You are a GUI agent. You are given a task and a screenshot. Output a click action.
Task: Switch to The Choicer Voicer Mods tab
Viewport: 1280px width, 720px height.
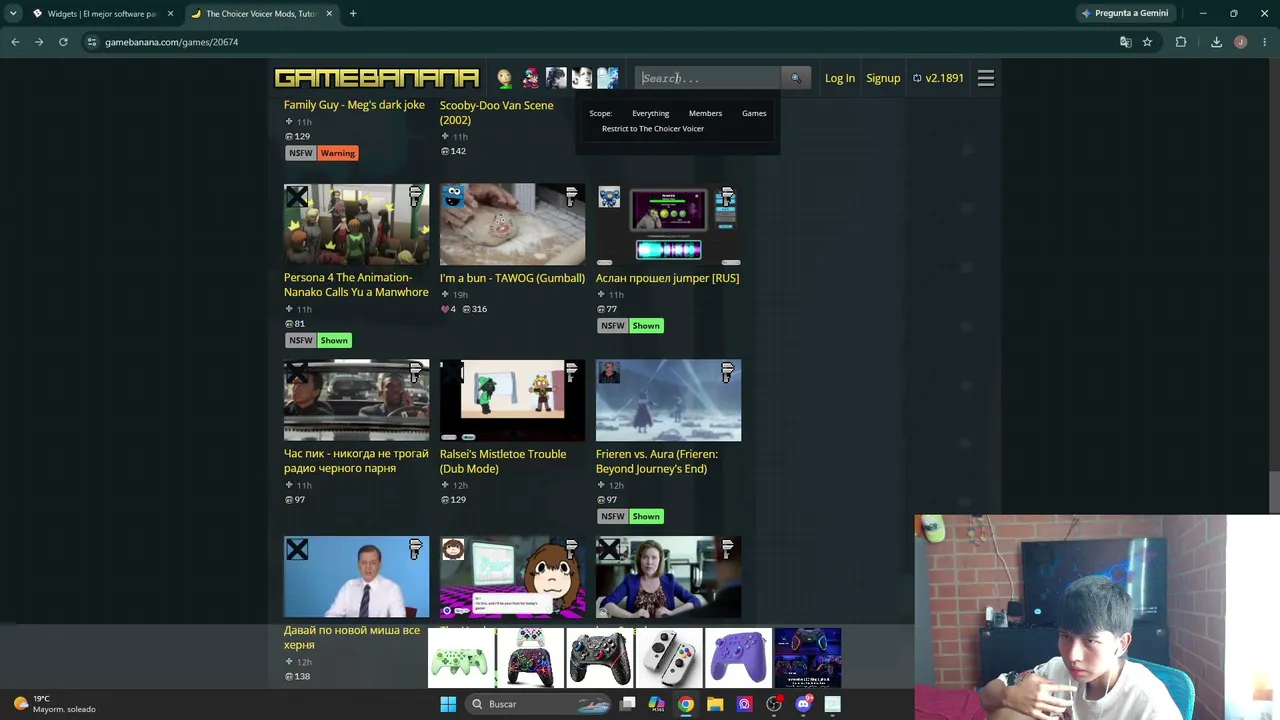pyautogui.click(x=260, y=14)
